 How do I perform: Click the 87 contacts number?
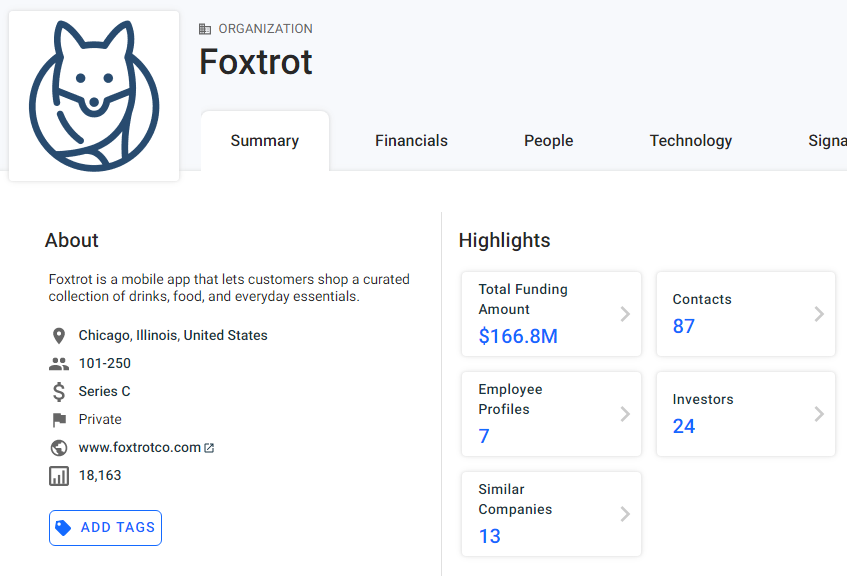pos(683,326)
